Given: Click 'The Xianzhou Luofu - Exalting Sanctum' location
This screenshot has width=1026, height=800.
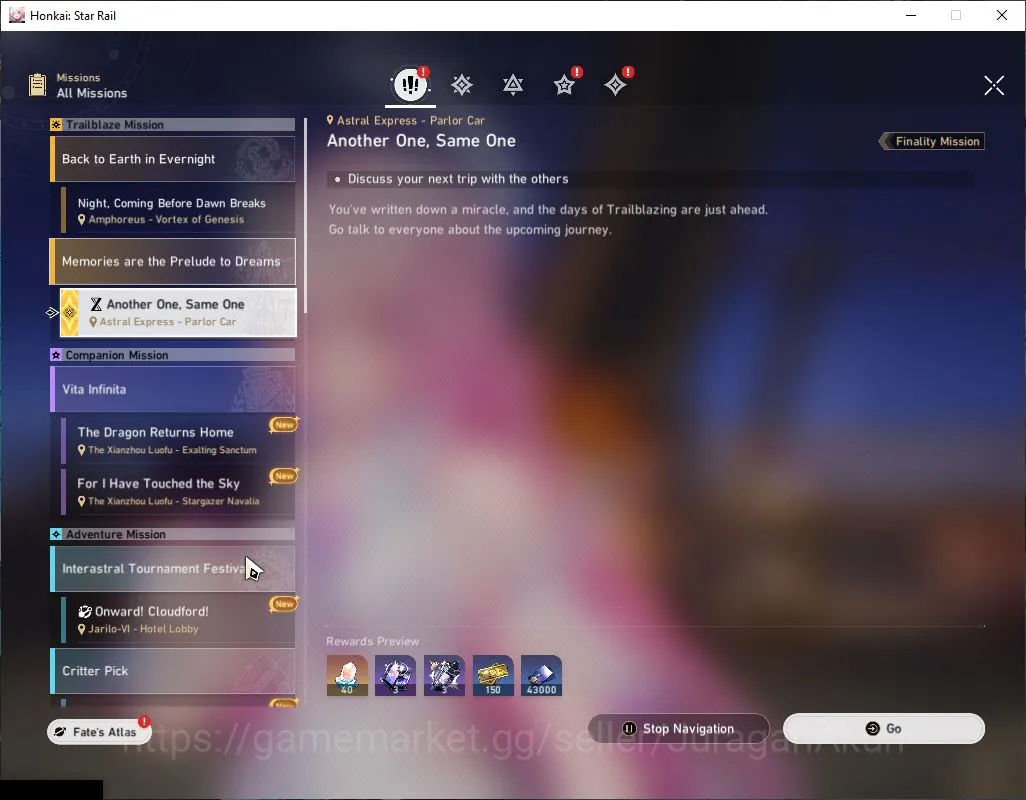Looking at the screenshot, I should click(172, 450).
